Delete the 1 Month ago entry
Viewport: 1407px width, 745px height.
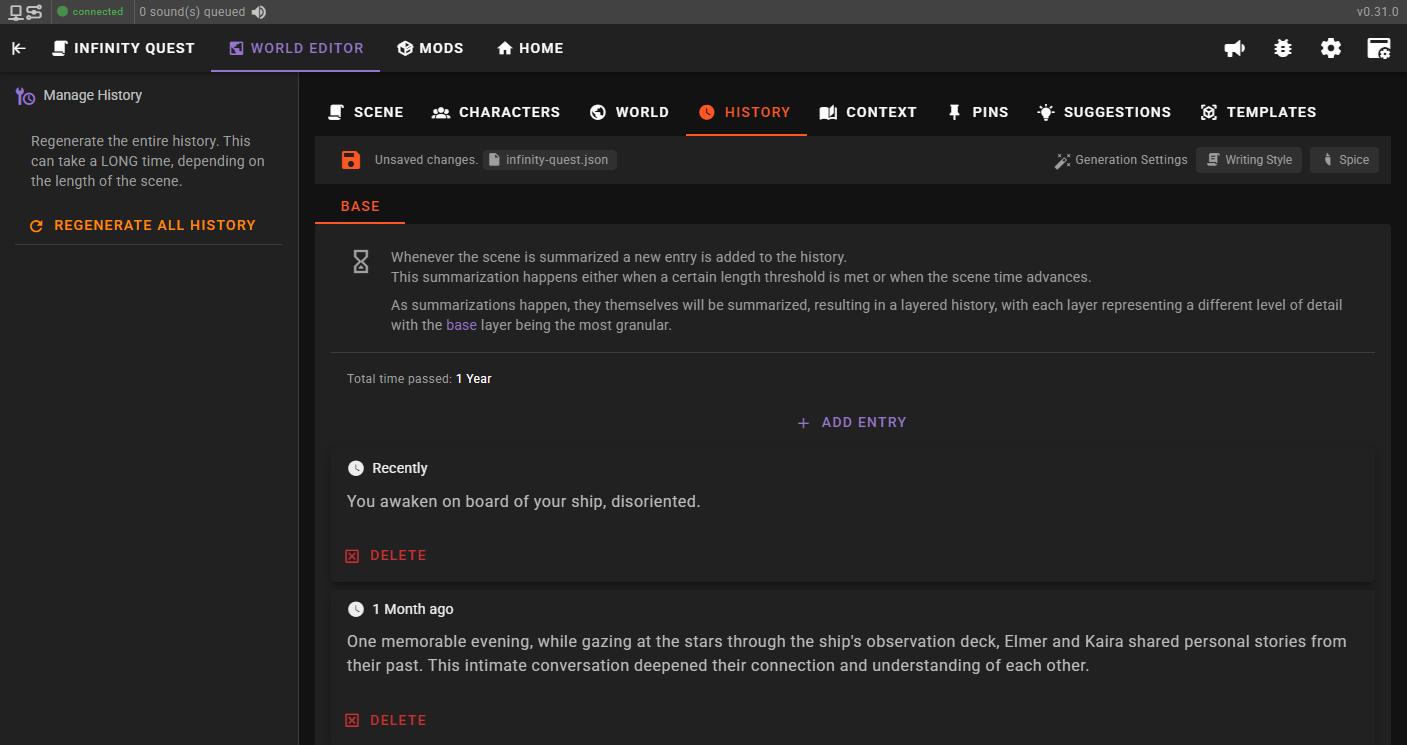click(386, 721)
